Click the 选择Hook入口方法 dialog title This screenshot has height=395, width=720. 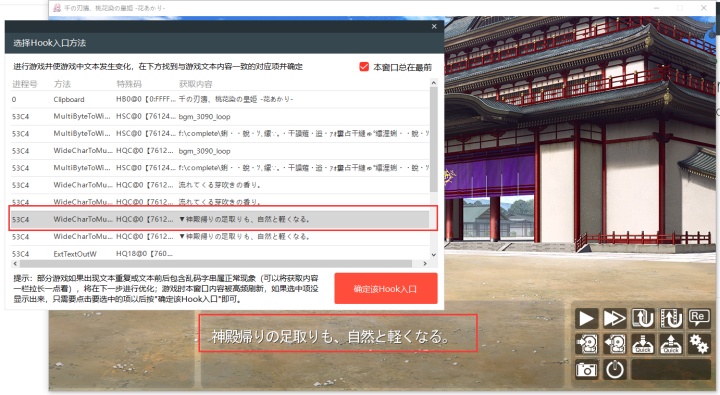(x=50, y=43)
